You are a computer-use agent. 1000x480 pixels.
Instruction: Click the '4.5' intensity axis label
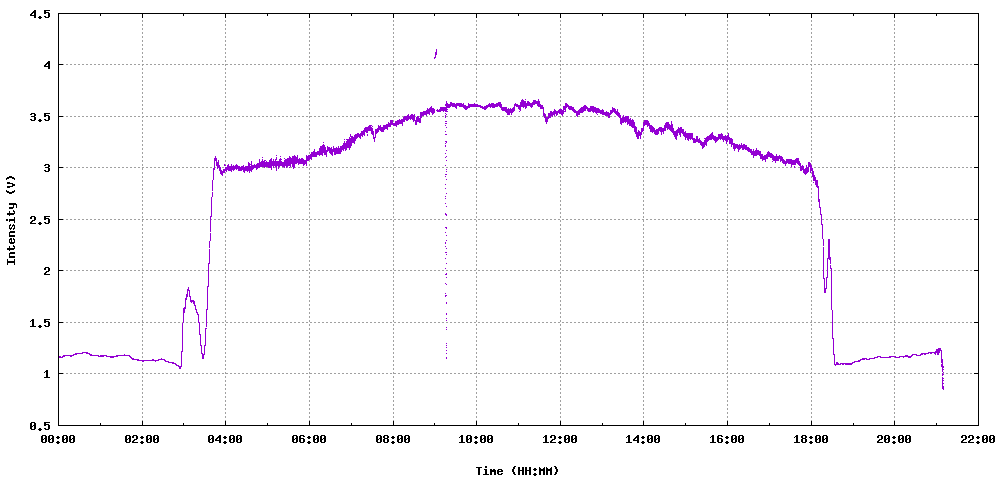40,13
